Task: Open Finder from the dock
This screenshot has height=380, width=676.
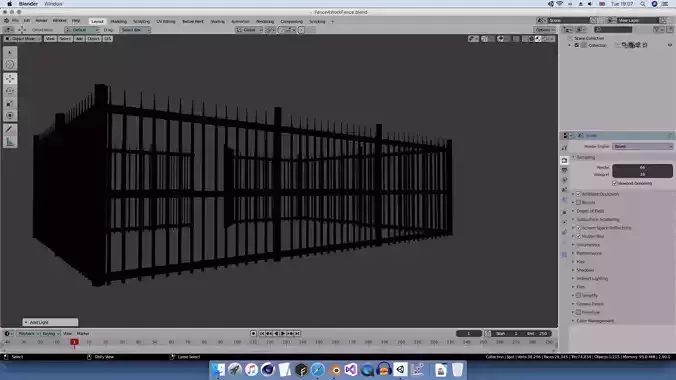Action: (218, 370)
